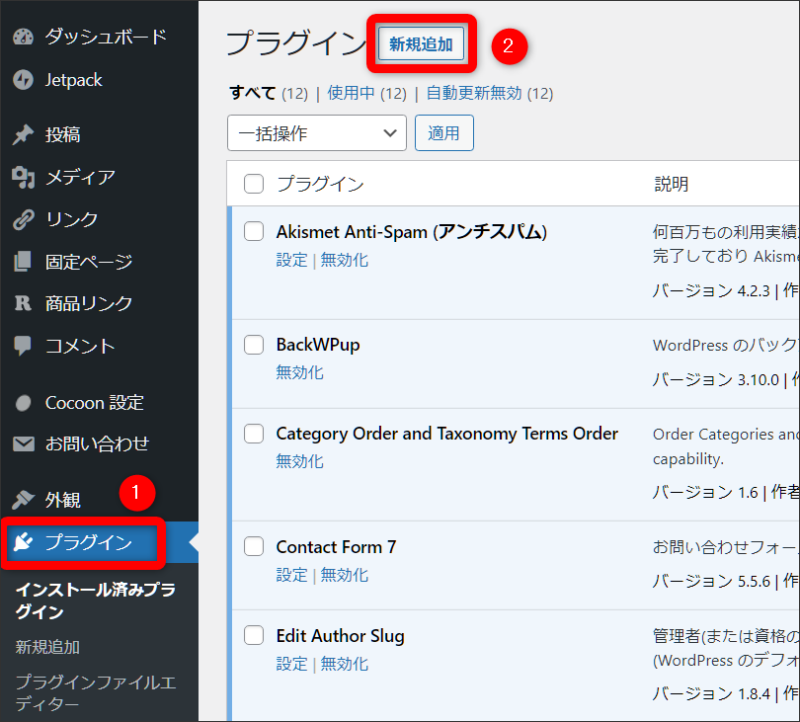Click the envelope icon beside お問い合わせ
This screenshot has height=722, width=800.
[23, 444]
